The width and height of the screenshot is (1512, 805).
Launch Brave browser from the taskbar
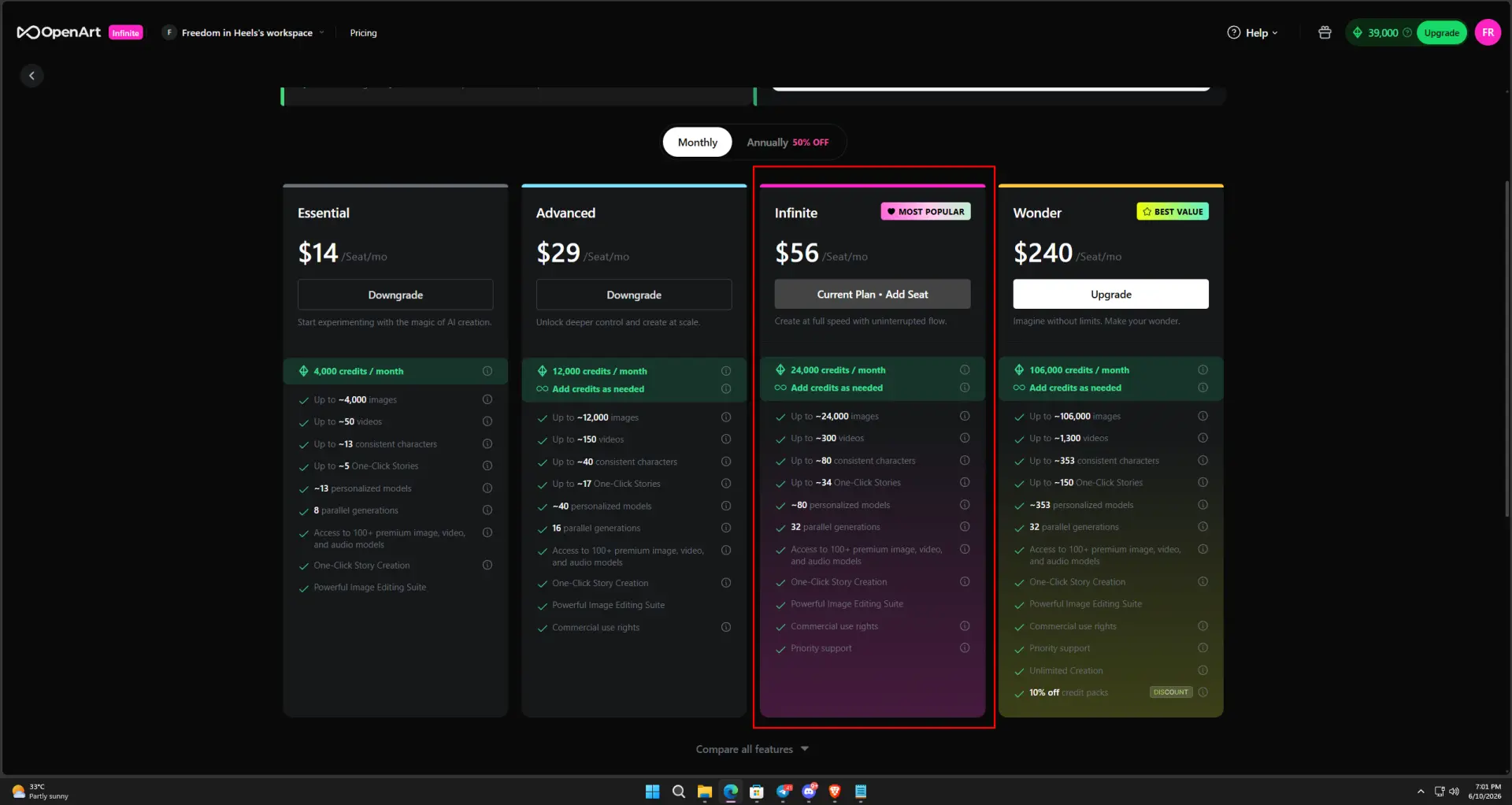[835, 792]
